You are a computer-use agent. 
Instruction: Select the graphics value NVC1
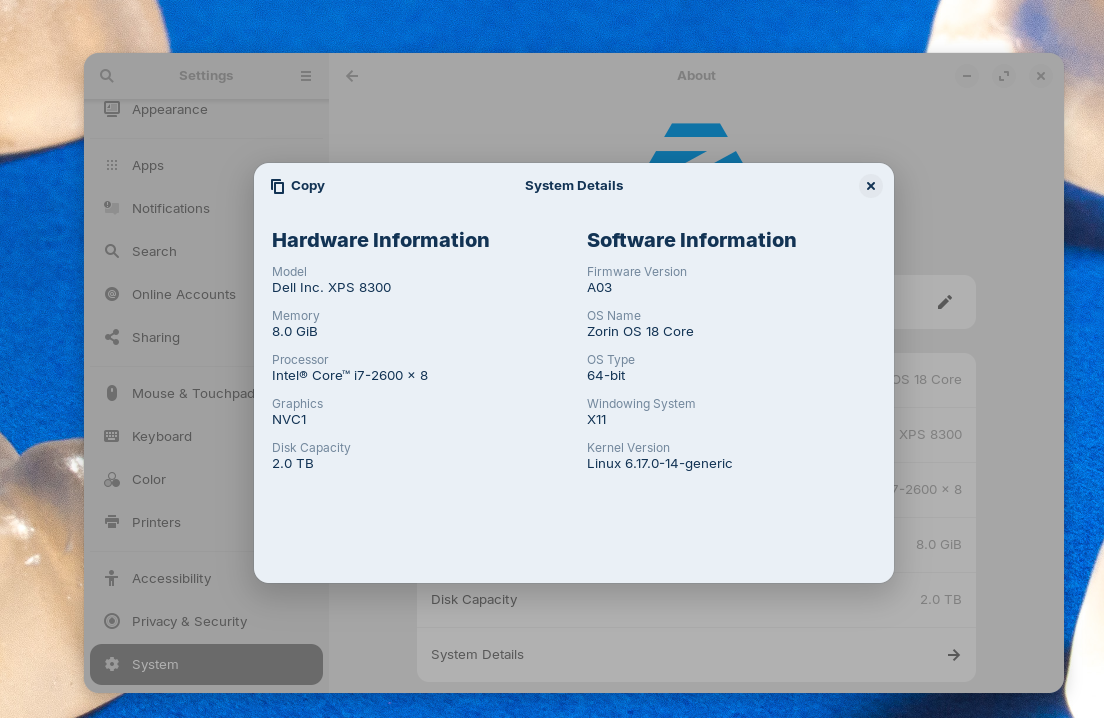tap(289, 420)
